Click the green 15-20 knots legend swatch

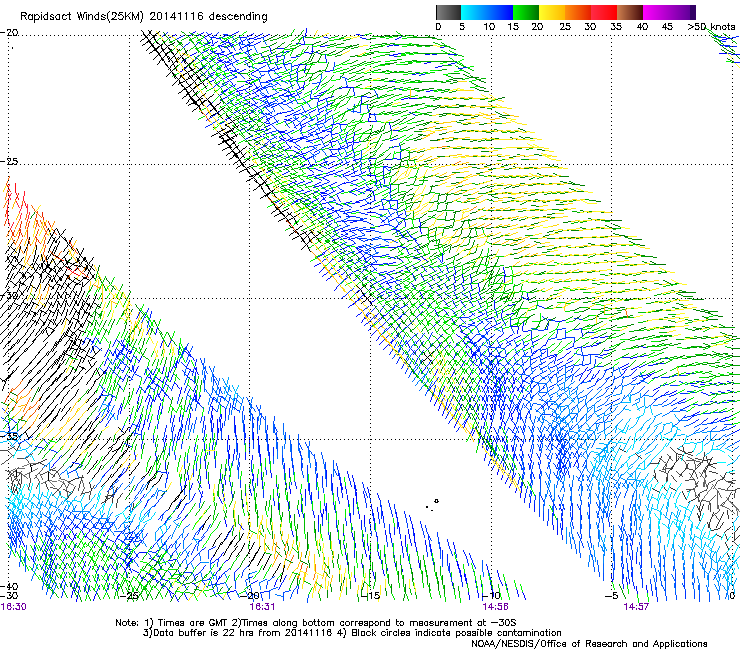point(526,12)
